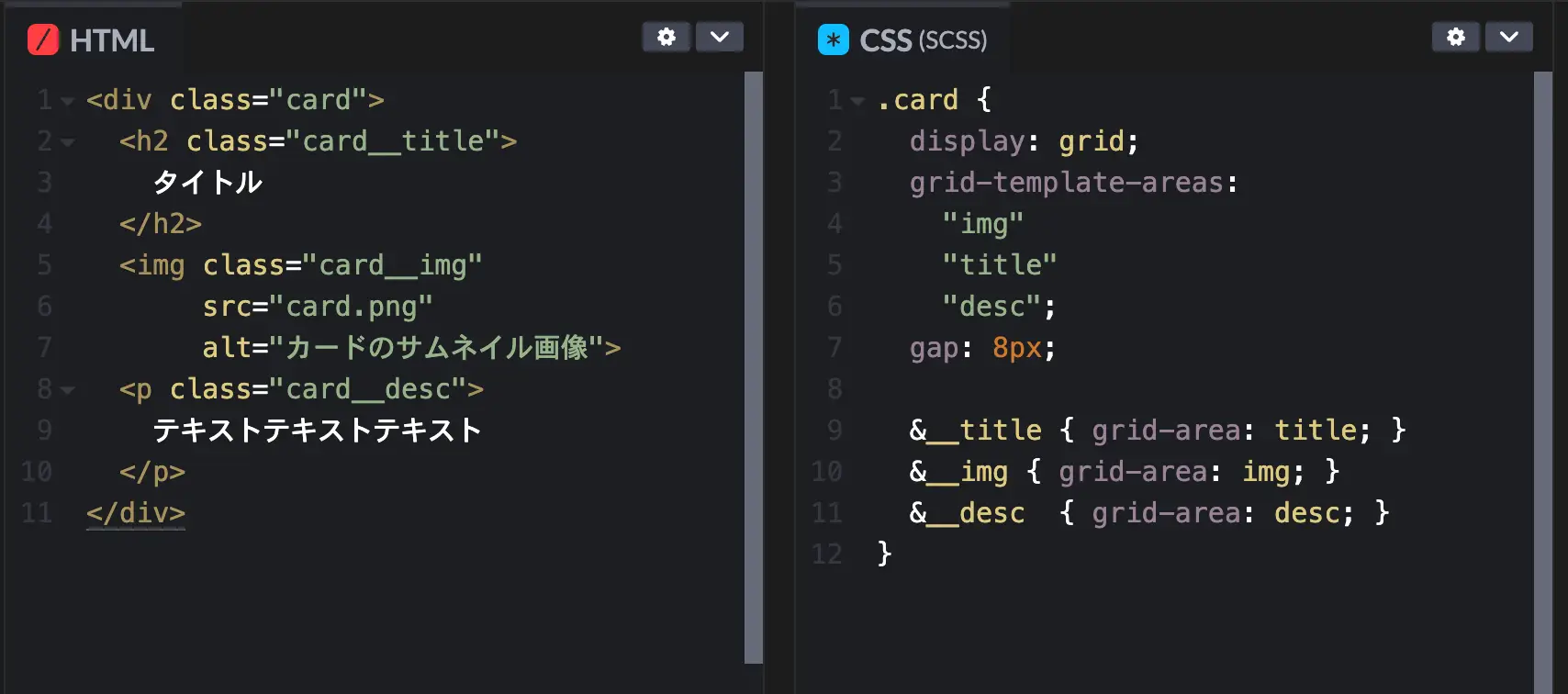Open HTML editor settings gear
Viewport: 1568px width, 694px height.
[x=666, y=37]
